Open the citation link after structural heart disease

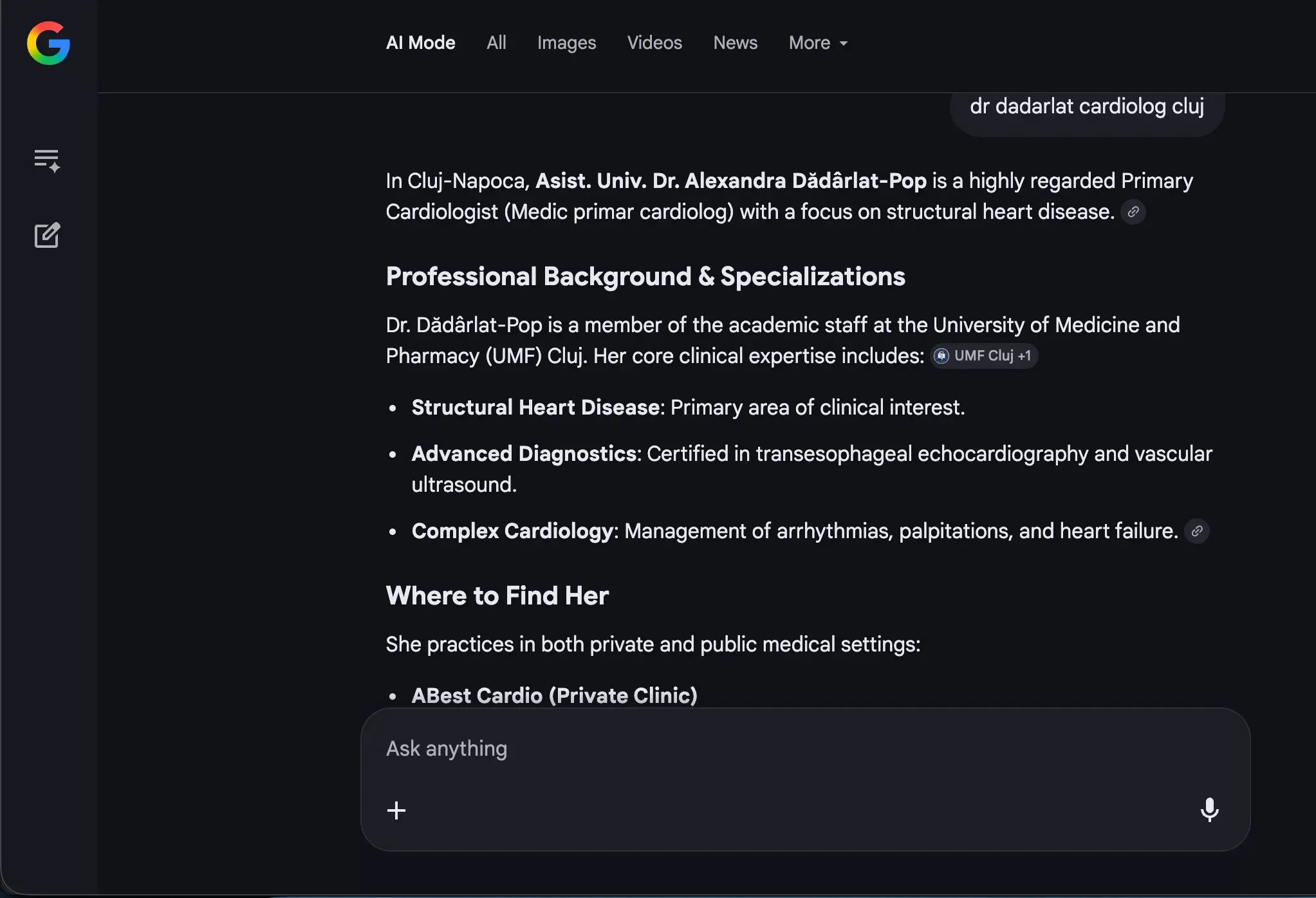[1133, 212]
